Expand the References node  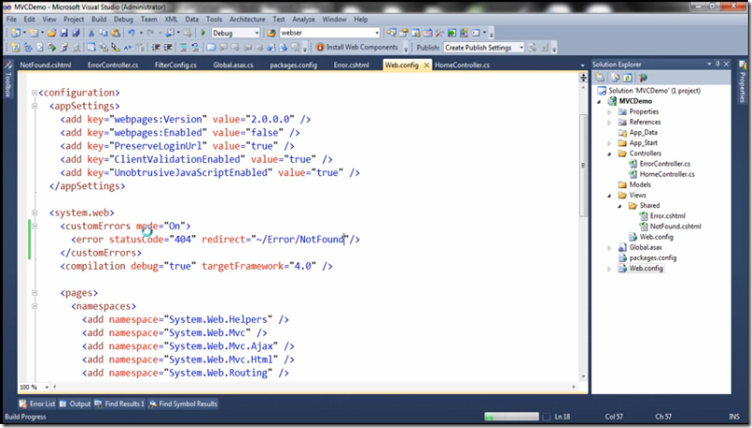point(609,122)
